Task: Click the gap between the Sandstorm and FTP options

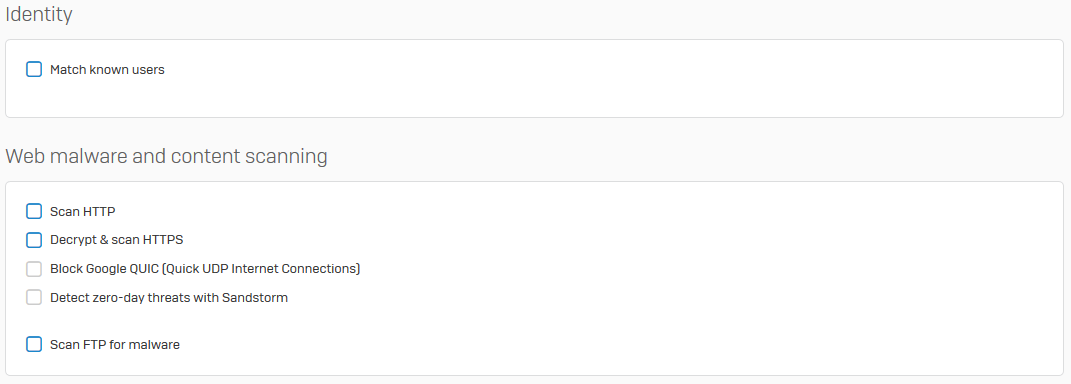Action: click(x=157, y=322)
